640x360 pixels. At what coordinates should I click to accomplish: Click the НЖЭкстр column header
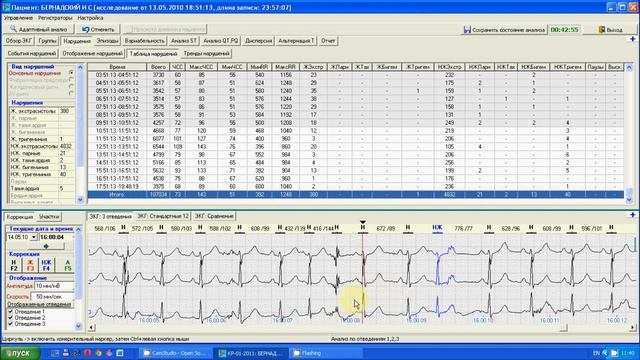(449, 67)
